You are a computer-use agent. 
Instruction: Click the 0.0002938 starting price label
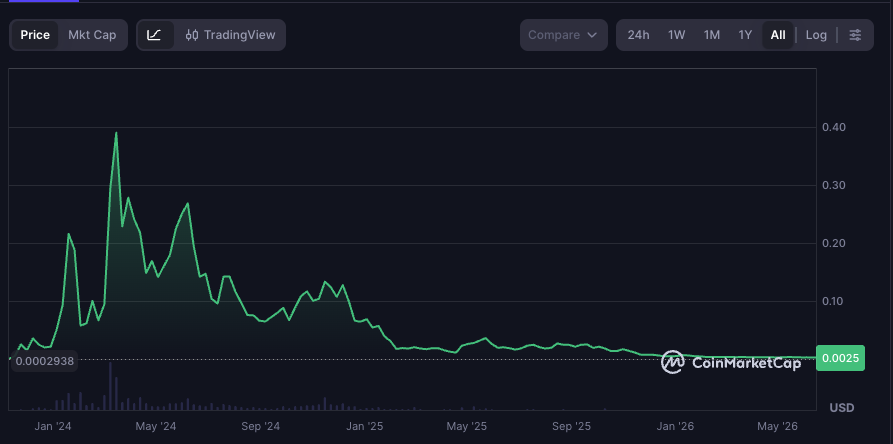click(44, 361)
